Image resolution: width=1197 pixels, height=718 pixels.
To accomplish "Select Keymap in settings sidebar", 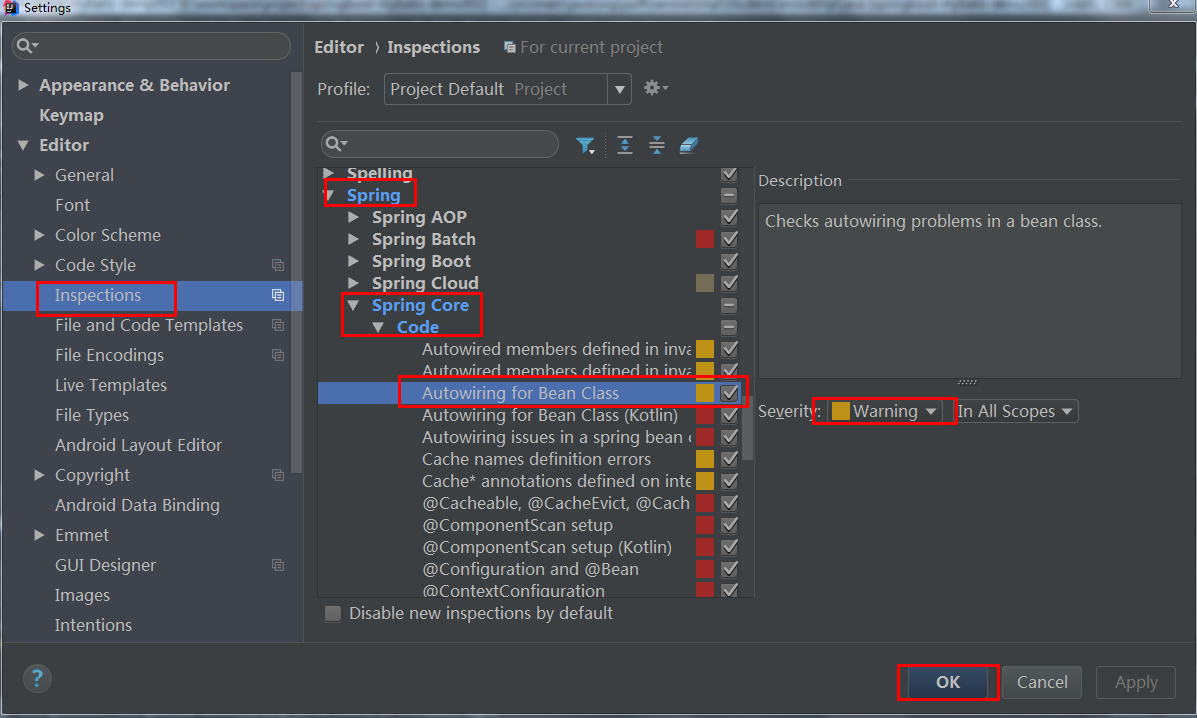I will (71, 115).
